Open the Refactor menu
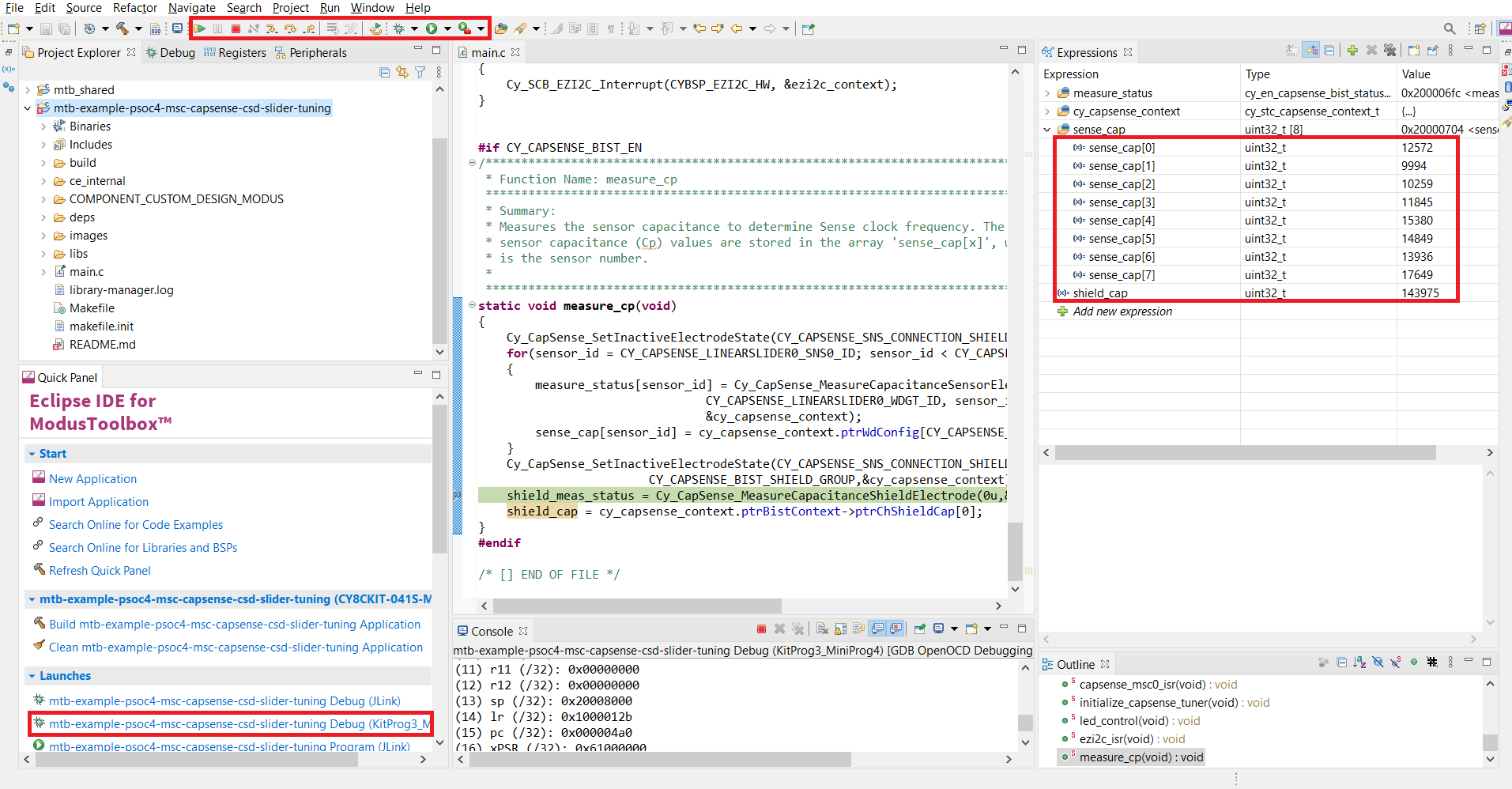Screen dimensions: 1512x789 point(135,8)
